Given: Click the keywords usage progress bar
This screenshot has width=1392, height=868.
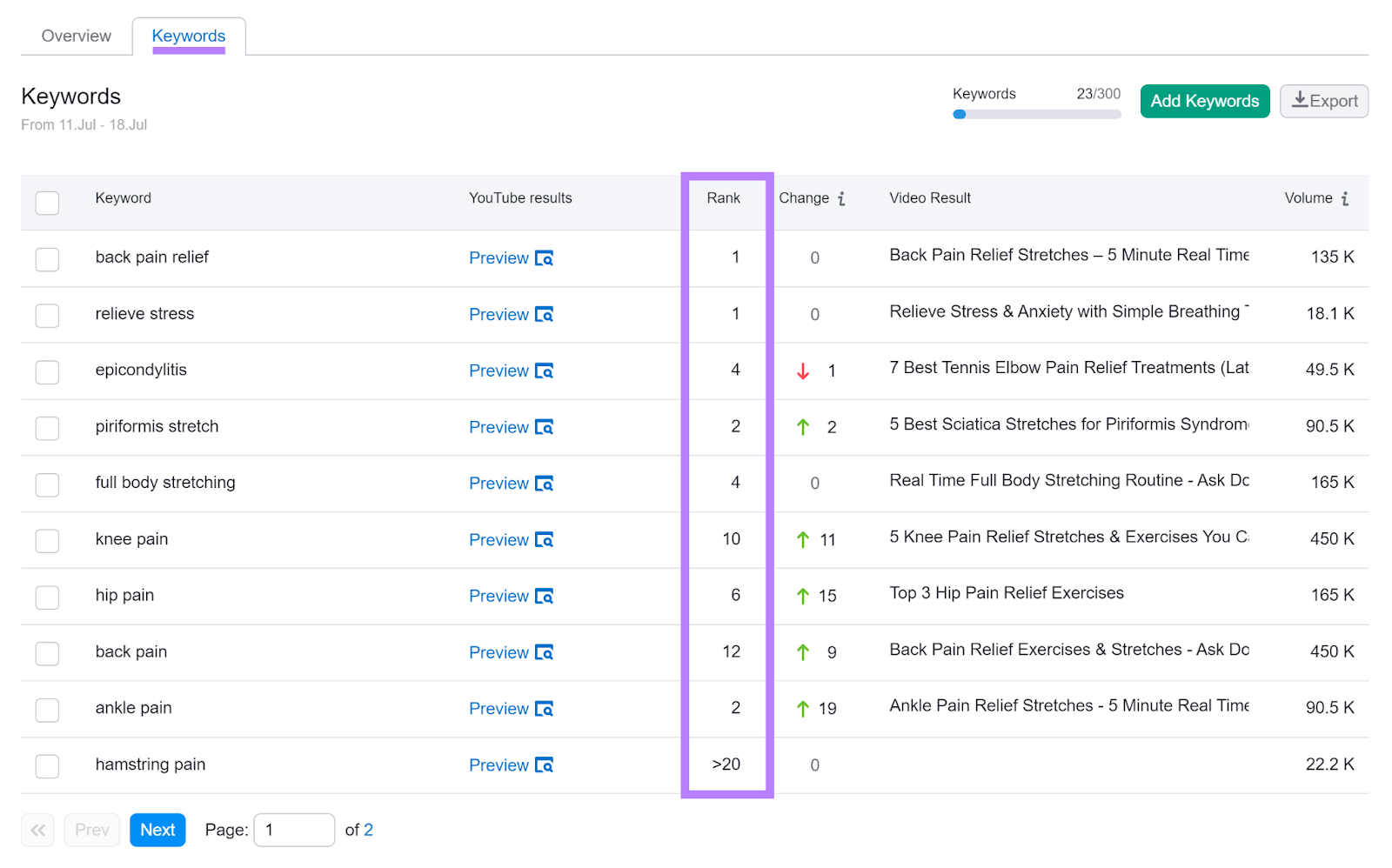Looking at the screenshot, I should coord(1035,114).
